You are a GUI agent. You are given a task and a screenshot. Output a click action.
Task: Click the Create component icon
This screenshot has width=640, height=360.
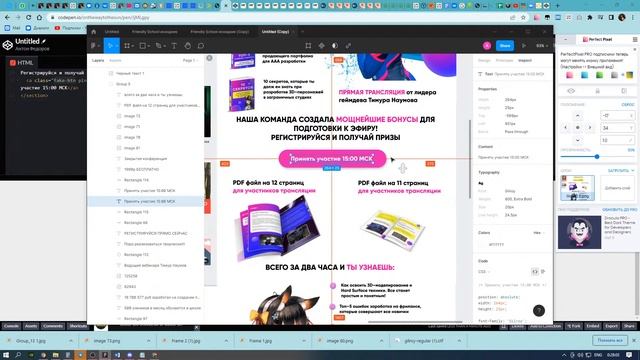pos(321,46)
